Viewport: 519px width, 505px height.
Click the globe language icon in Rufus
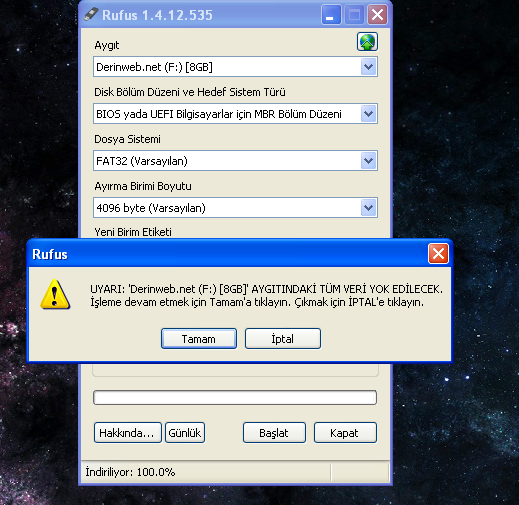(367, 42)
